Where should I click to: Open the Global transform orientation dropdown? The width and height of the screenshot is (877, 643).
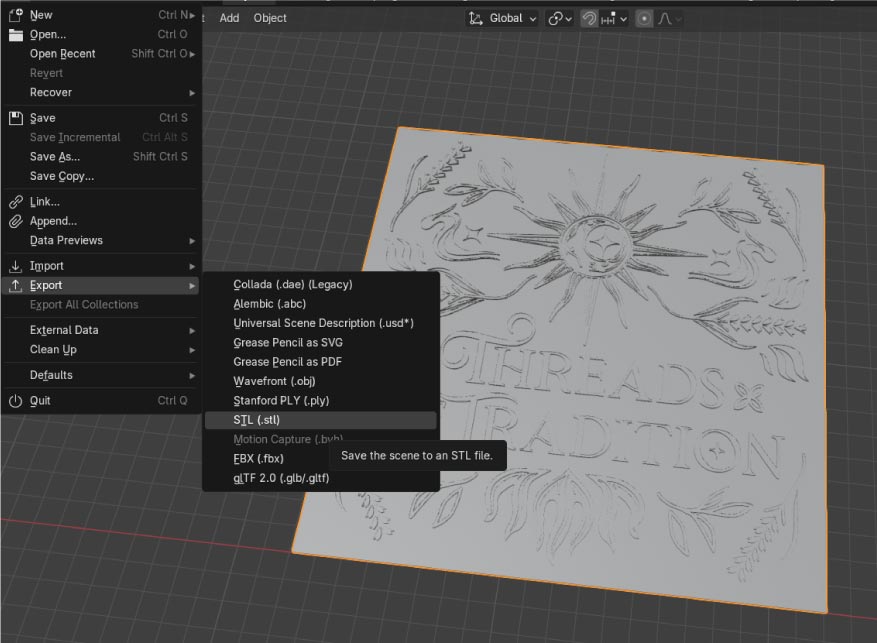pos(502,18)
